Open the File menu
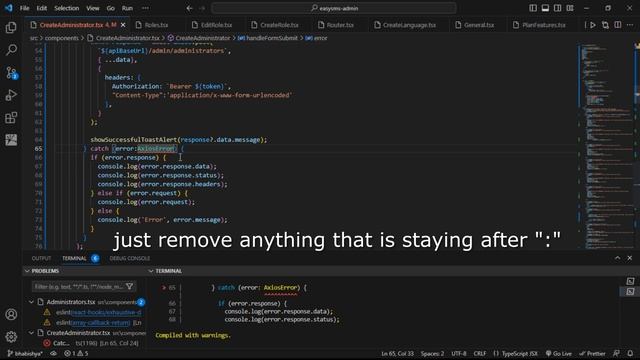The image size is (640, 360). coord(24,8)
